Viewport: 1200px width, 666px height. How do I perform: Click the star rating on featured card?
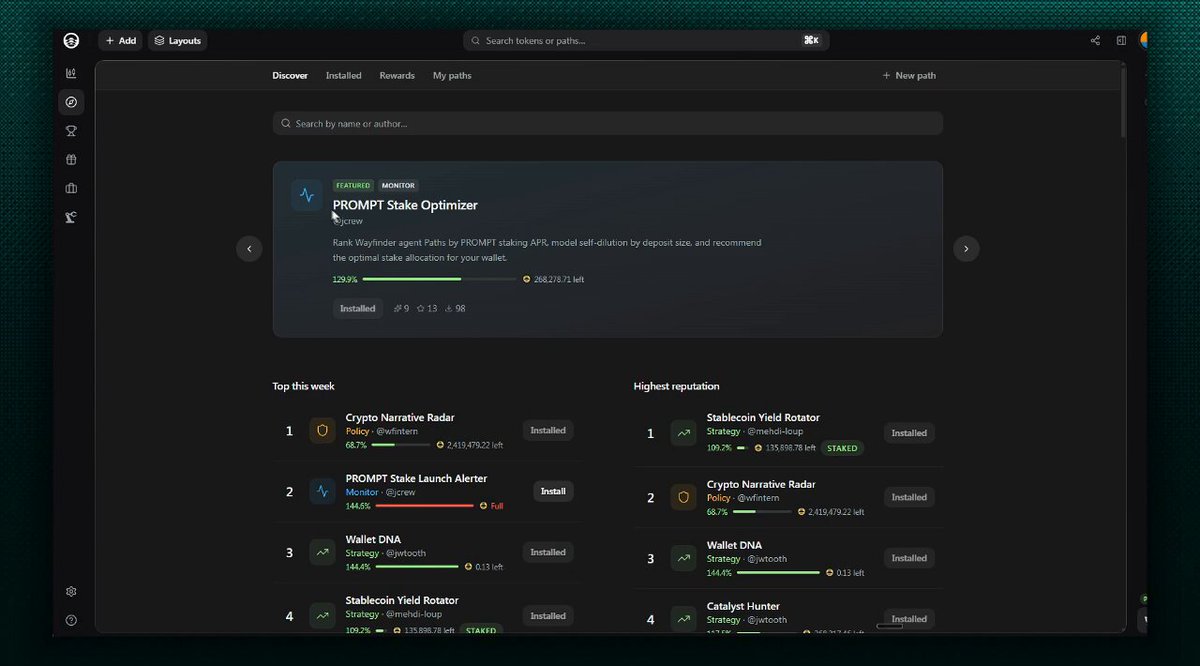[427, 309]
